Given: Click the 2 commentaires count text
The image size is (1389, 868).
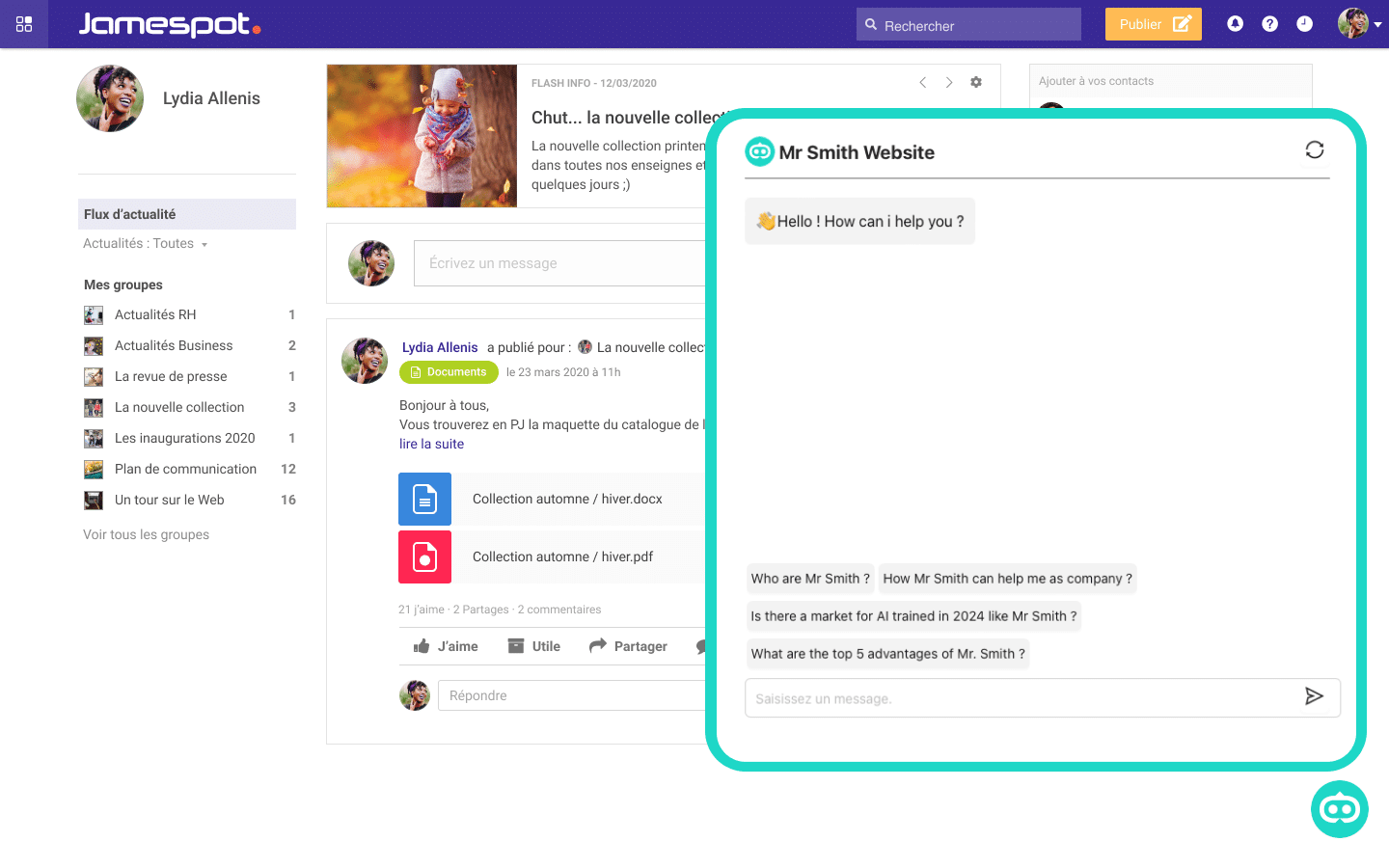Looking at the screenshot, I should 559,610.
